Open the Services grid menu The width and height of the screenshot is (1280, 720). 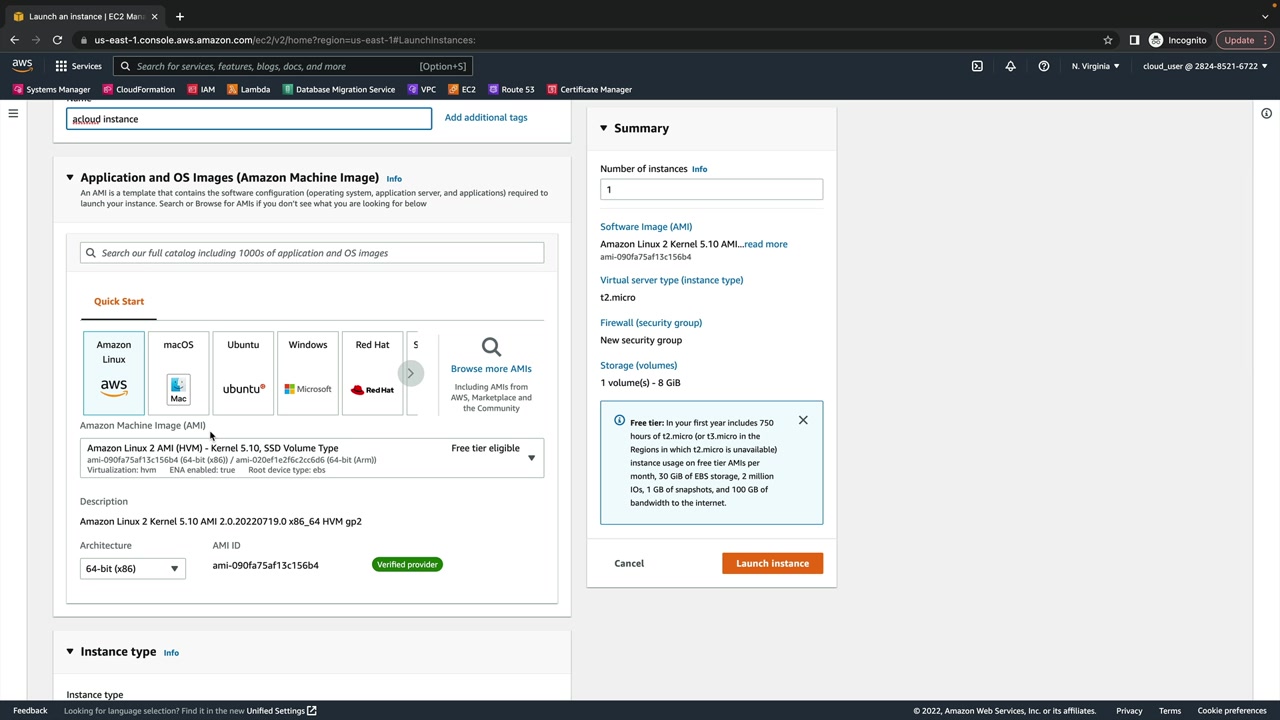pos(78,66)
